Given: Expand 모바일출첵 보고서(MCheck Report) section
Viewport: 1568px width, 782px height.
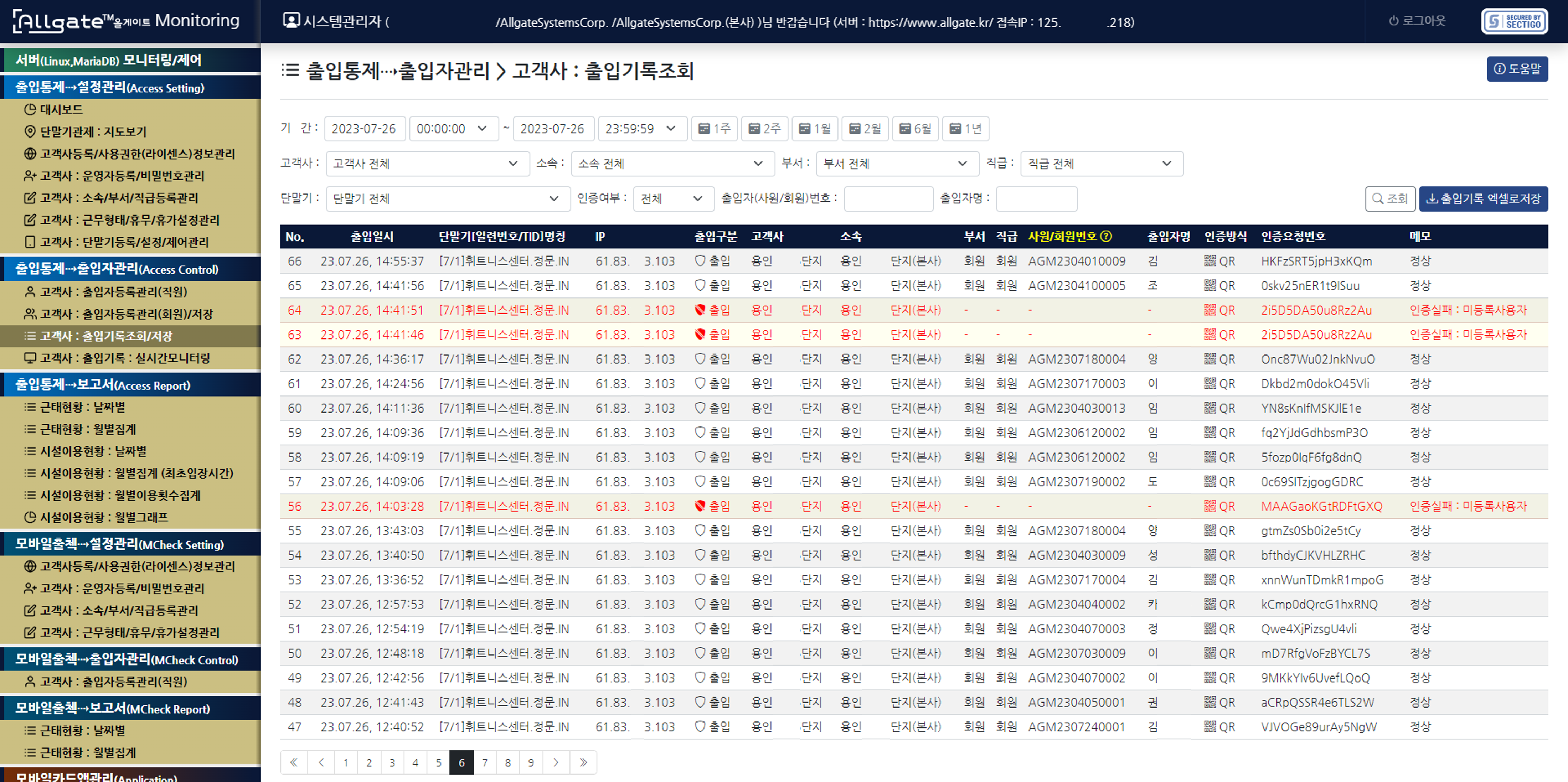Looking at the screenshot, I should (130, 708).
